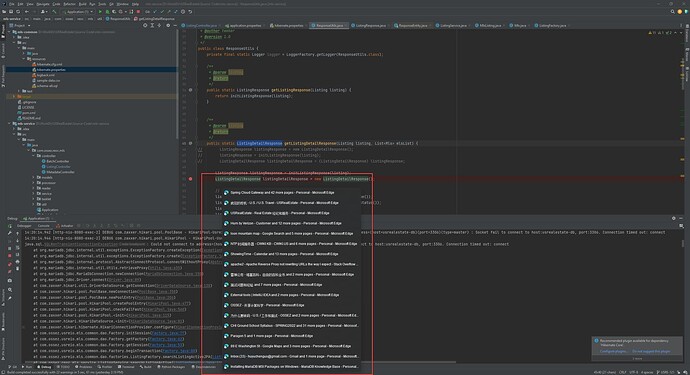Click locate opened file icon in Project panel
This screenshot has width=690, height=375.
point(145,26)
